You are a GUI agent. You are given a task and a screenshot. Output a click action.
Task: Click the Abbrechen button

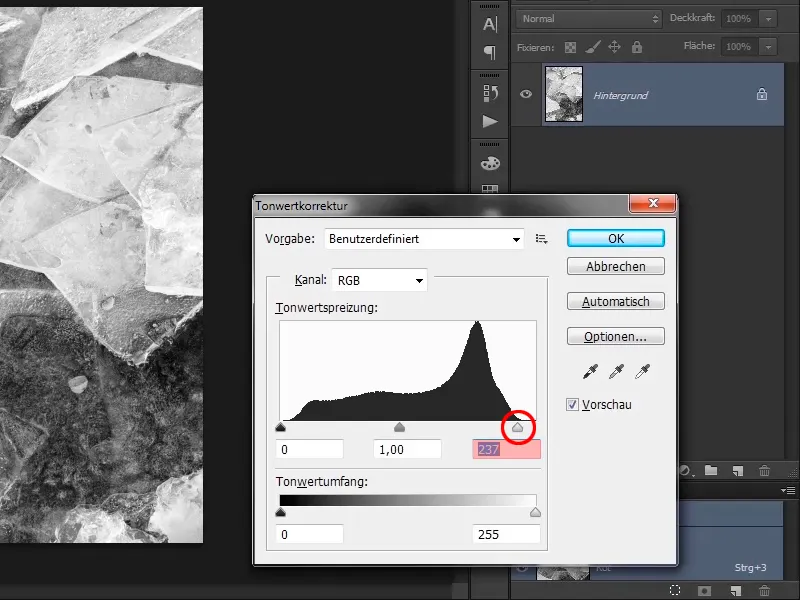[x=616, y=266]
